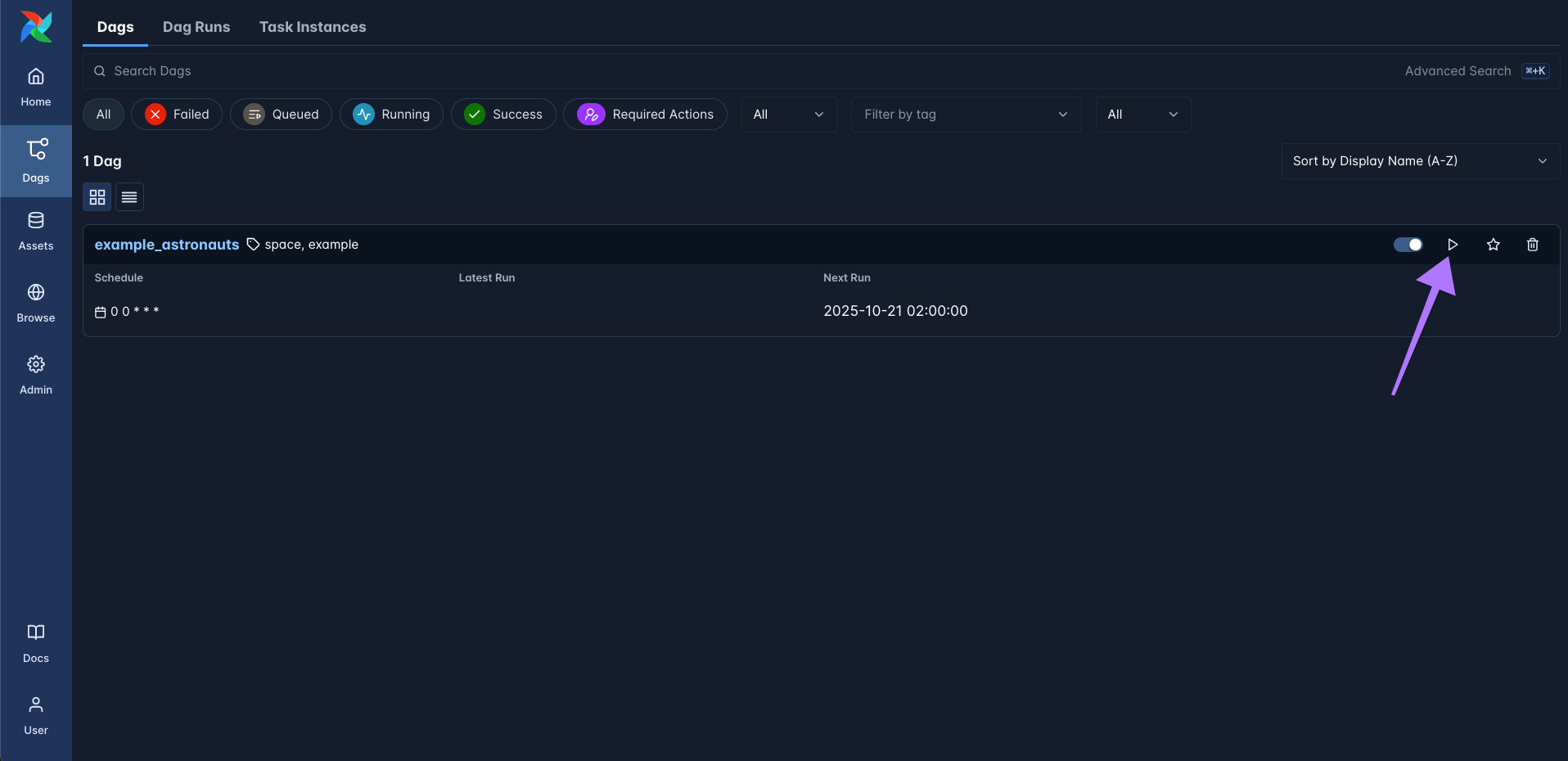Switch to the Dag Runs tab
The width and height of the screenshot is (1568, 761).
pyautogui.click(x=196, y=27)
